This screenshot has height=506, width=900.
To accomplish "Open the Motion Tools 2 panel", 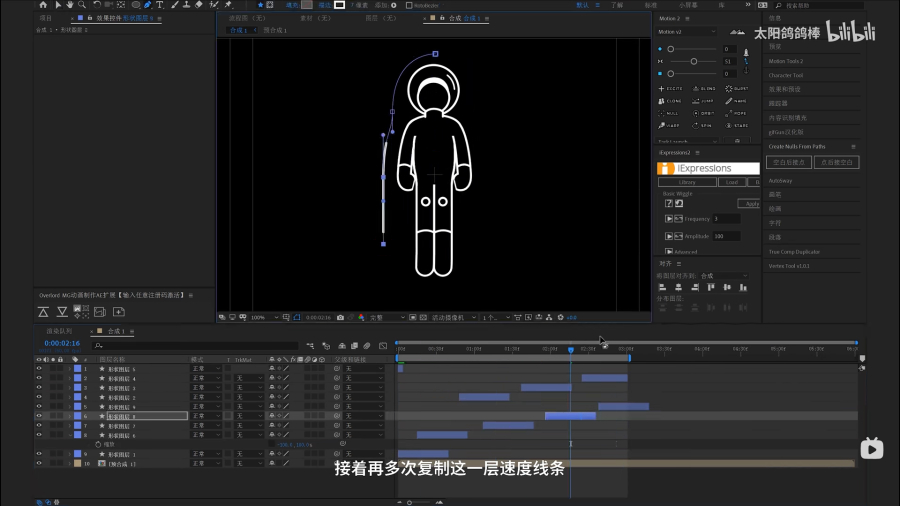I will (786, 61).
